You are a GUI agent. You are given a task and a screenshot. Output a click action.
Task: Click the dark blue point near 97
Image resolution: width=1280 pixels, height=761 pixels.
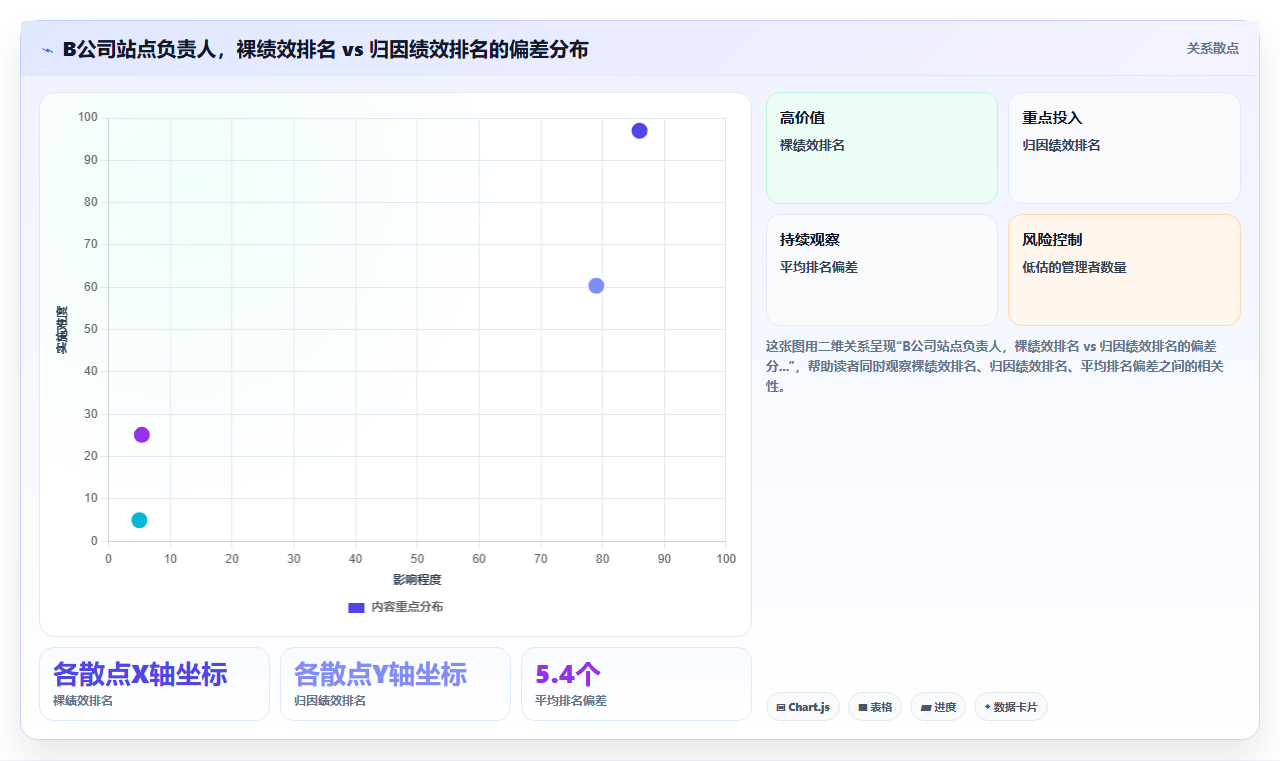pos(639,131)
